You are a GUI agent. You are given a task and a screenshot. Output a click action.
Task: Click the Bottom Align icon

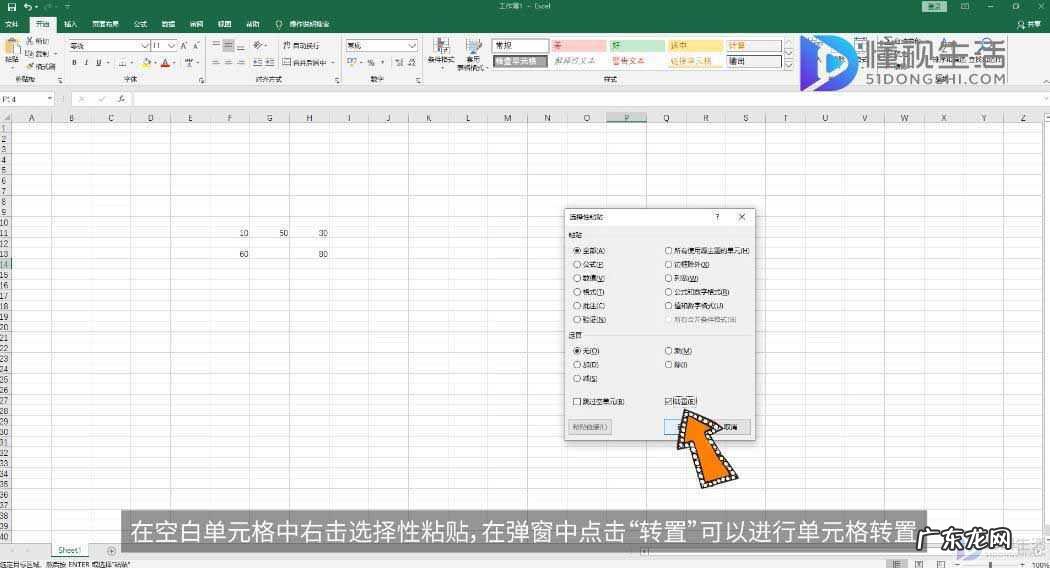pos(240,46)
